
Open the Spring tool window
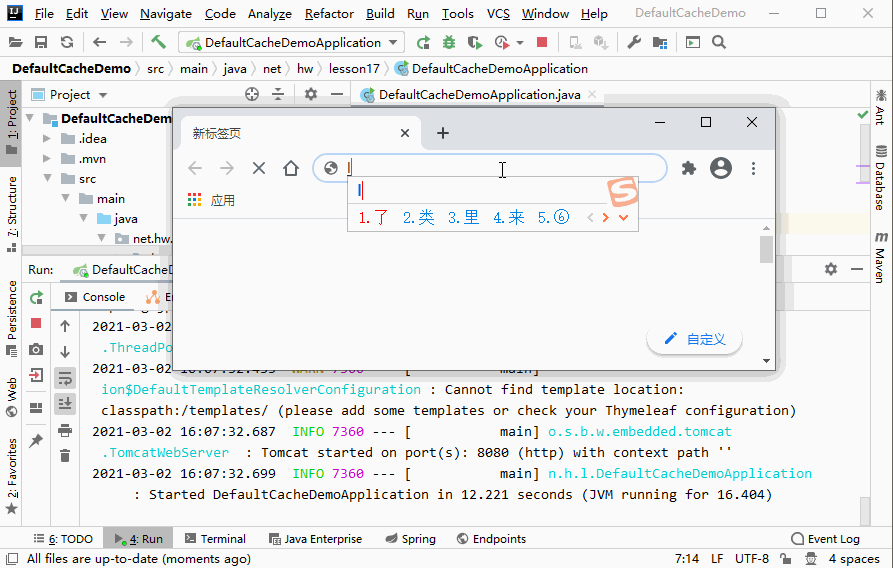(410, 538)
